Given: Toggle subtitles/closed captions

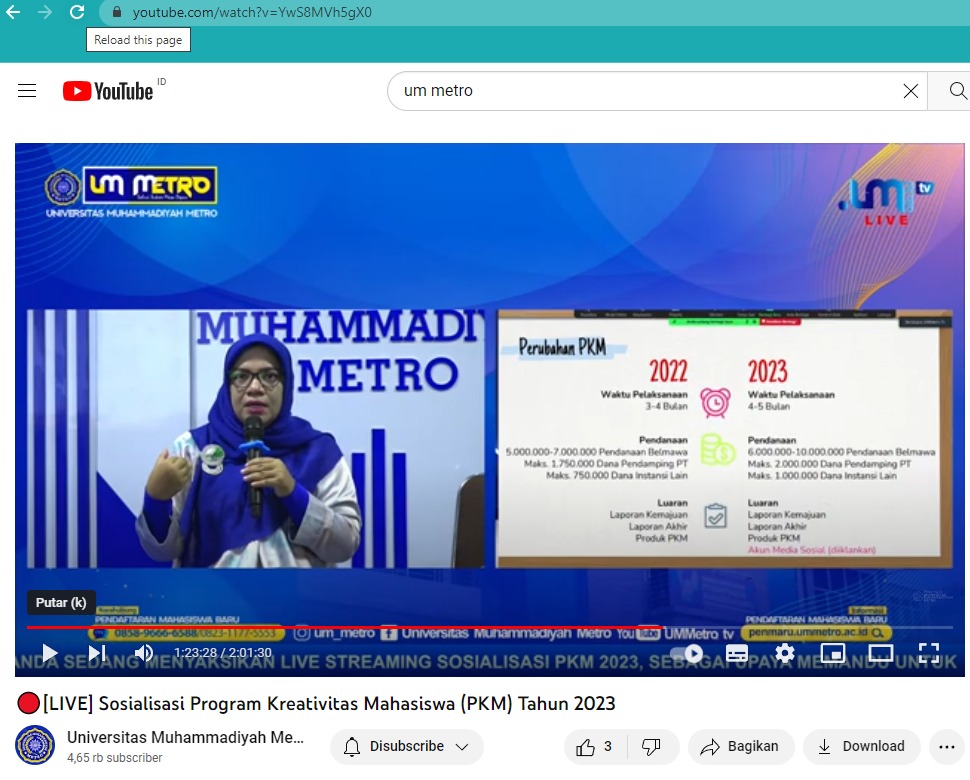Looking at the screenshot, I should 737,653.
